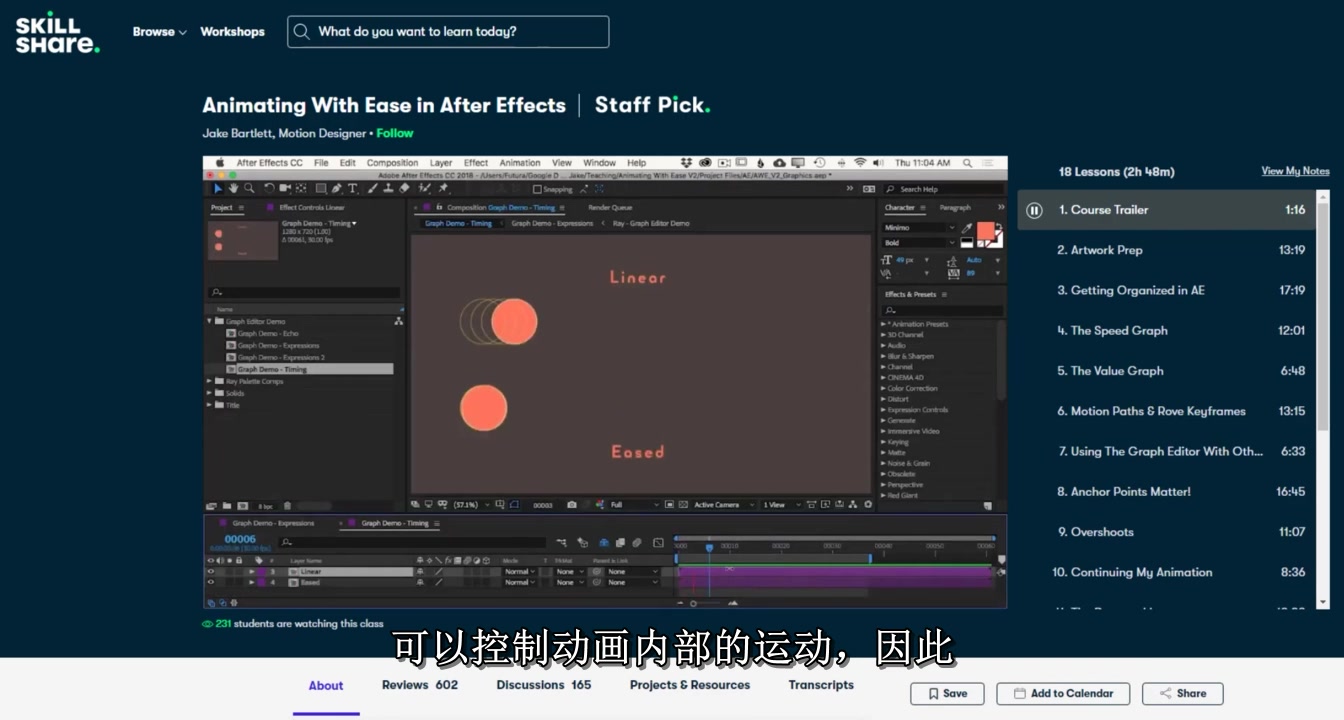Click the Dropbox icon in the Mac menu bar
Image resolution: width=1344 pixels, height=720 pixels.
click(687, 162)
